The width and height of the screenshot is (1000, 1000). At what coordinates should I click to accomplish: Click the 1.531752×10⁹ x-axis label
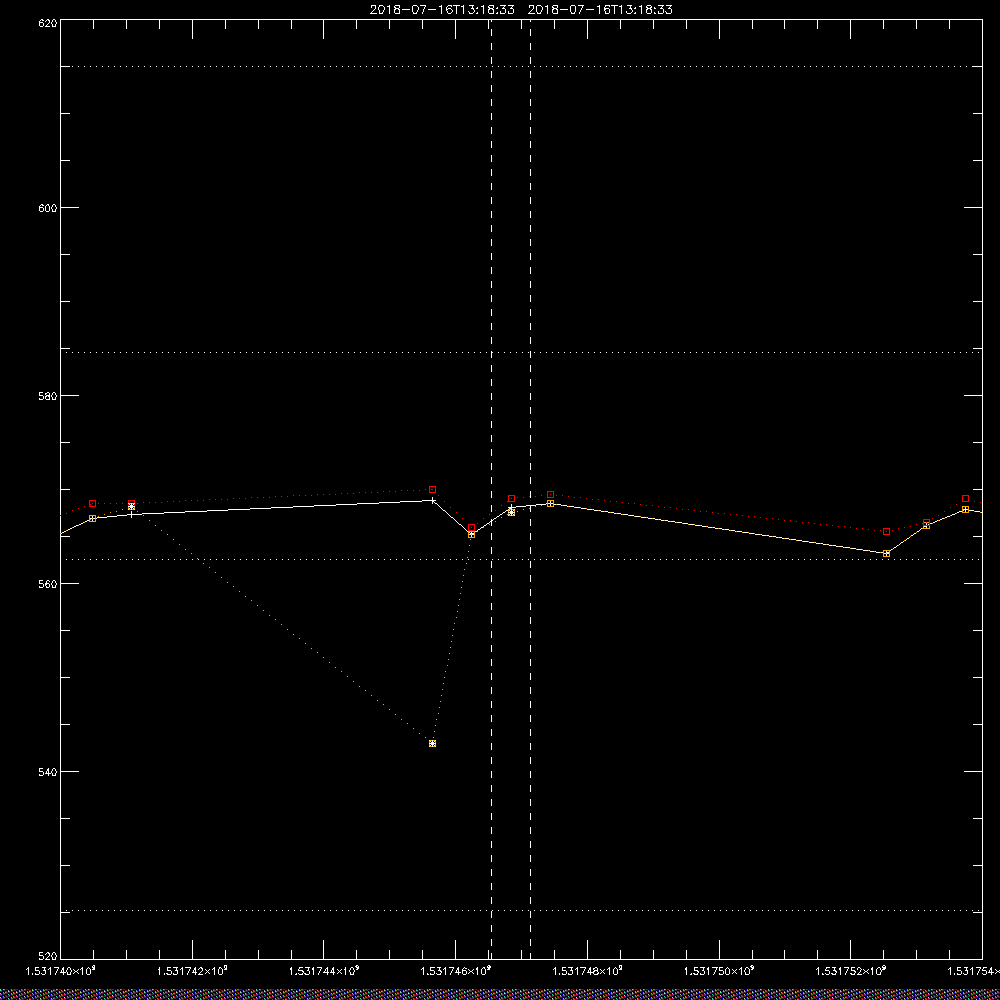[x=851, y=971]
